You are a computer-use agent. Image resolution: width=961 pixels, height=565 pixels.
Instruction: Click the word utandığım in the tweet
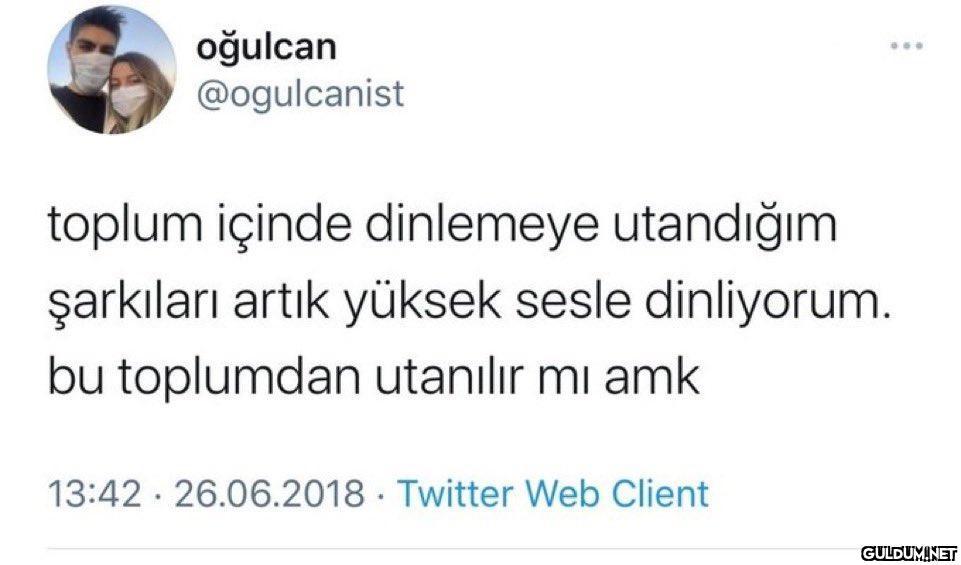(725, 226)
